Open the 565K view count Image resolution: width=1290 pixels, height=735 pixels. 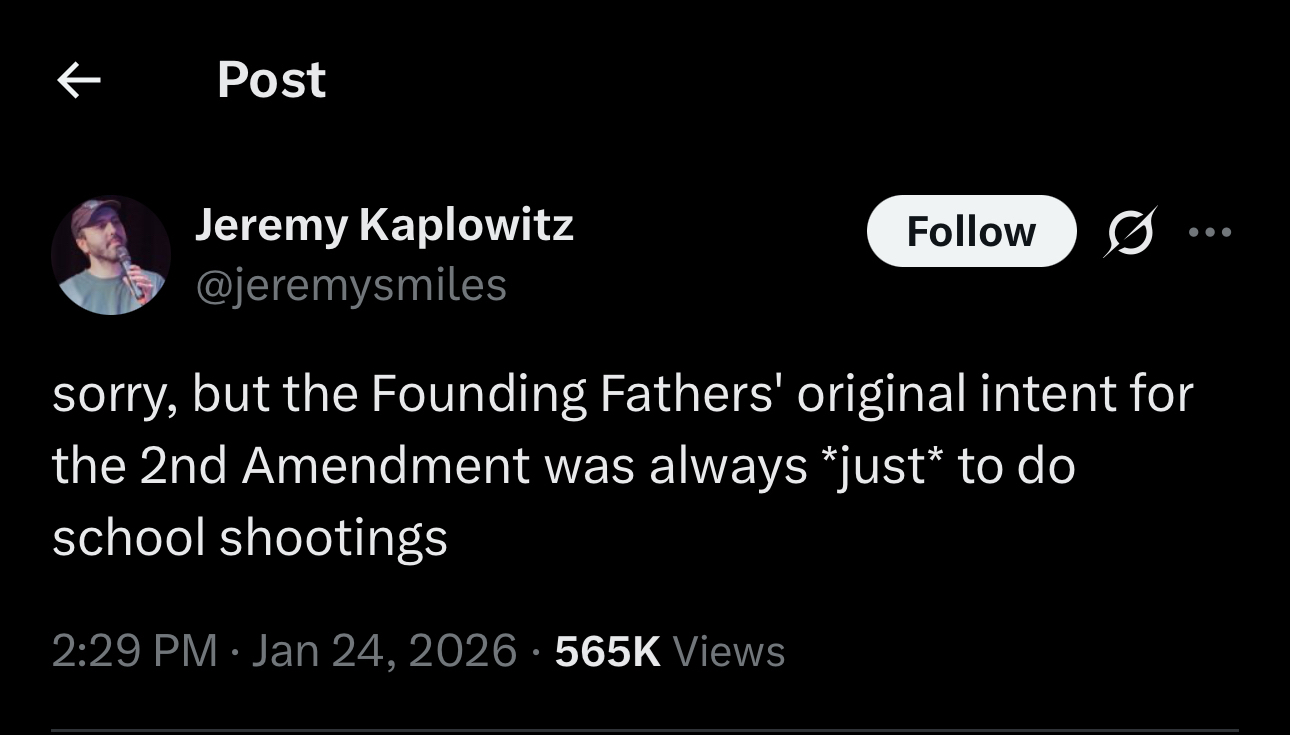(607, 651)
